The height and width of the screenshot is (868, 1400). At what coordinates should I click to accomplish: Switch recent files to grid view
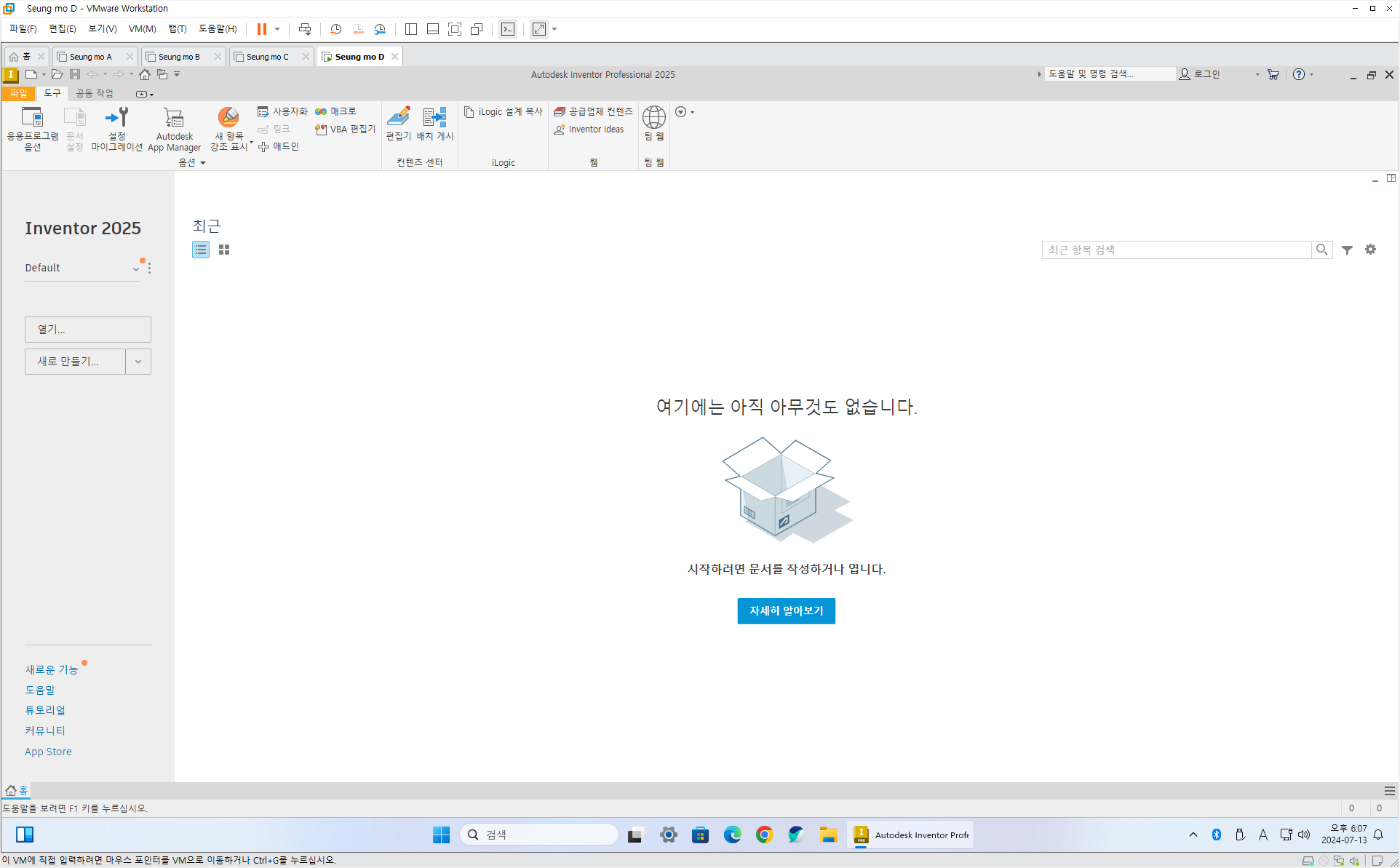(x=224, y=250)
